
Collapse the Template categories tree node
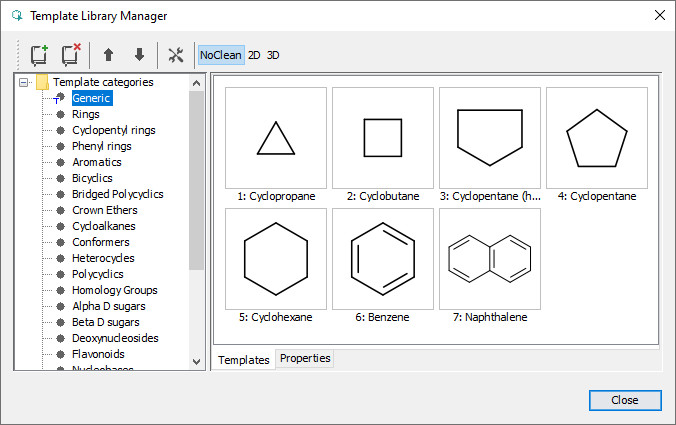point(24,82)
